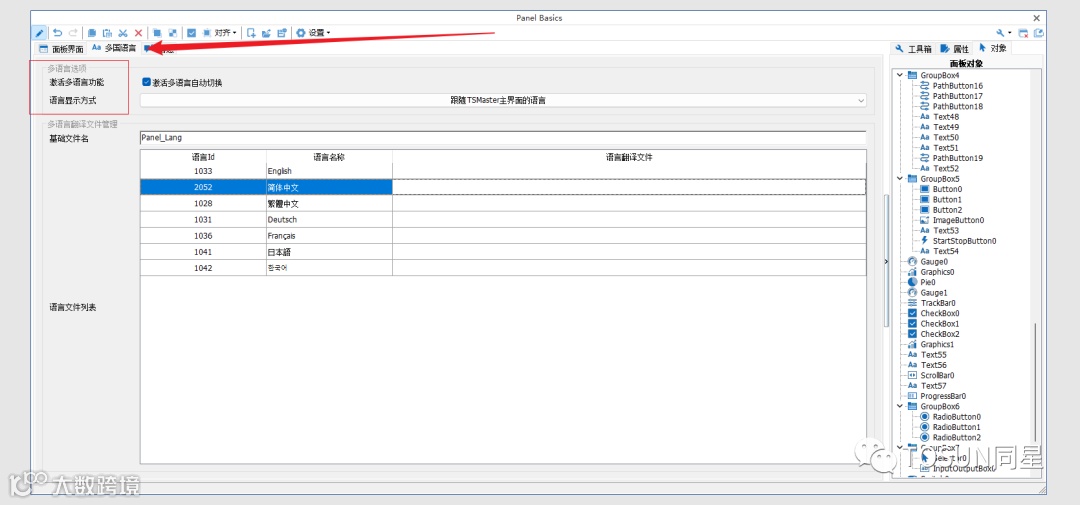Click the open panel folder icon
This screenshot has height=505, width=1080.
coord(267,32)
